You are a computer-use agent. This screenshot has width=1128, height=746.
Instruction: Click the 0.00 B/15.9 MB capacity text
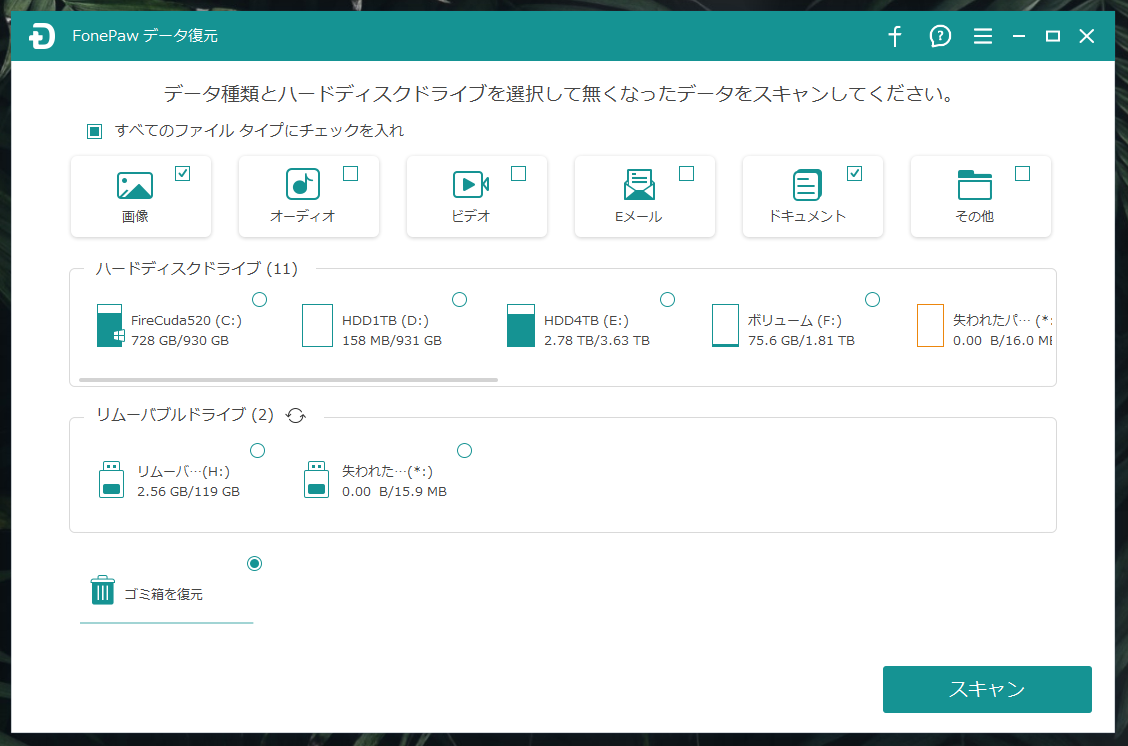tap(394, 491)
